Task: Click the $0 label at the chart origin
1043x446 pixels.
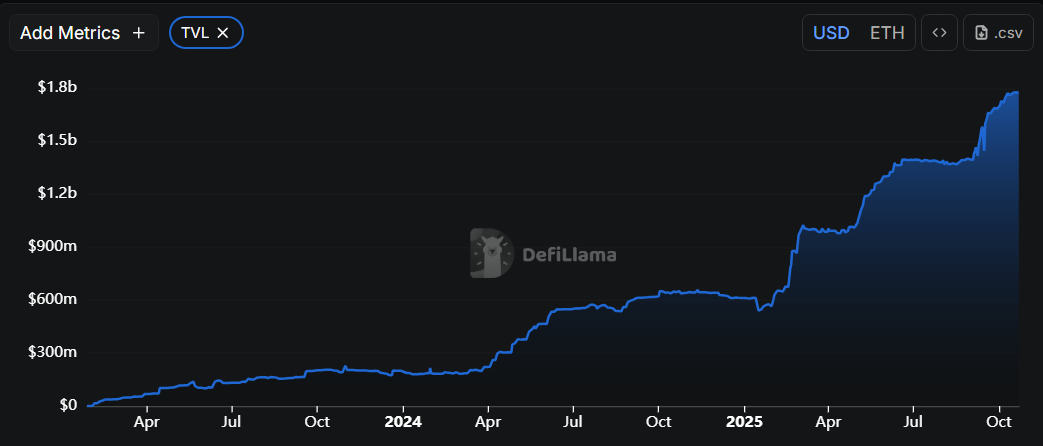Action: click(x=65, y=405)
